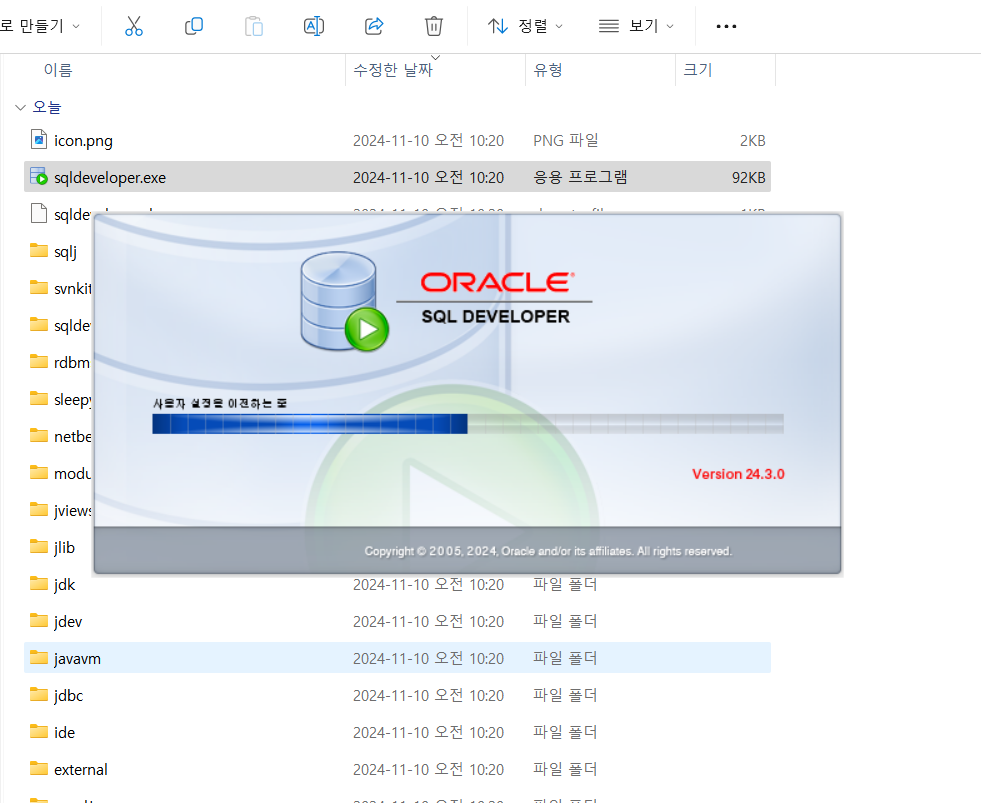Open the 만들기 new item dropdown
981x803 pixels.
click(41, 26)
